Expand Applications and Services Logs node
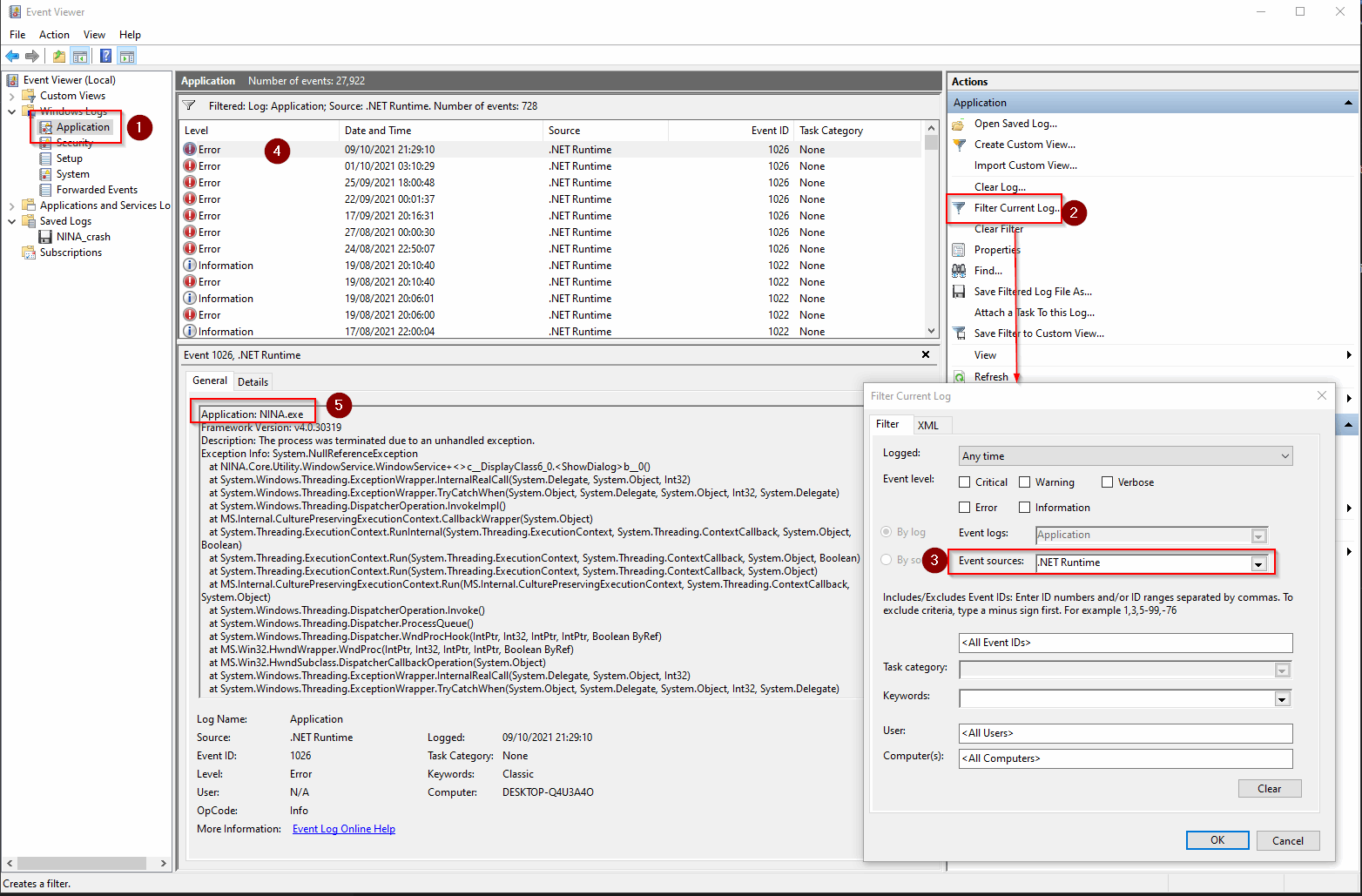Screen dimensions: 1362x896 click(11, 205)
